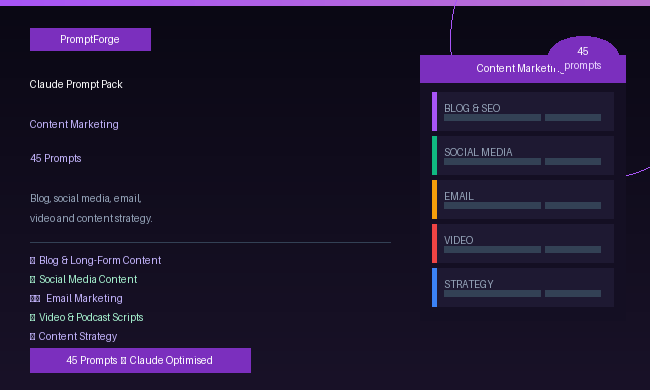Select the VIDEO category card

click(x=523, y=243)
